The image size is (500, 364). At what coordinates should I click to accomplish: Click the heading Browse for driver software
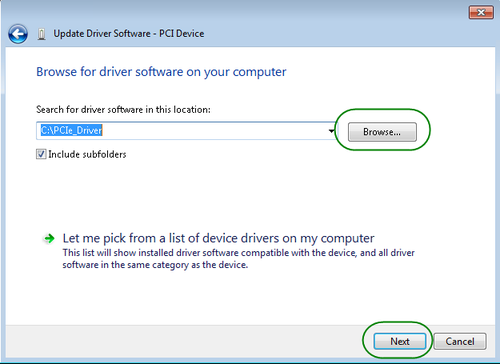(161, 72)
